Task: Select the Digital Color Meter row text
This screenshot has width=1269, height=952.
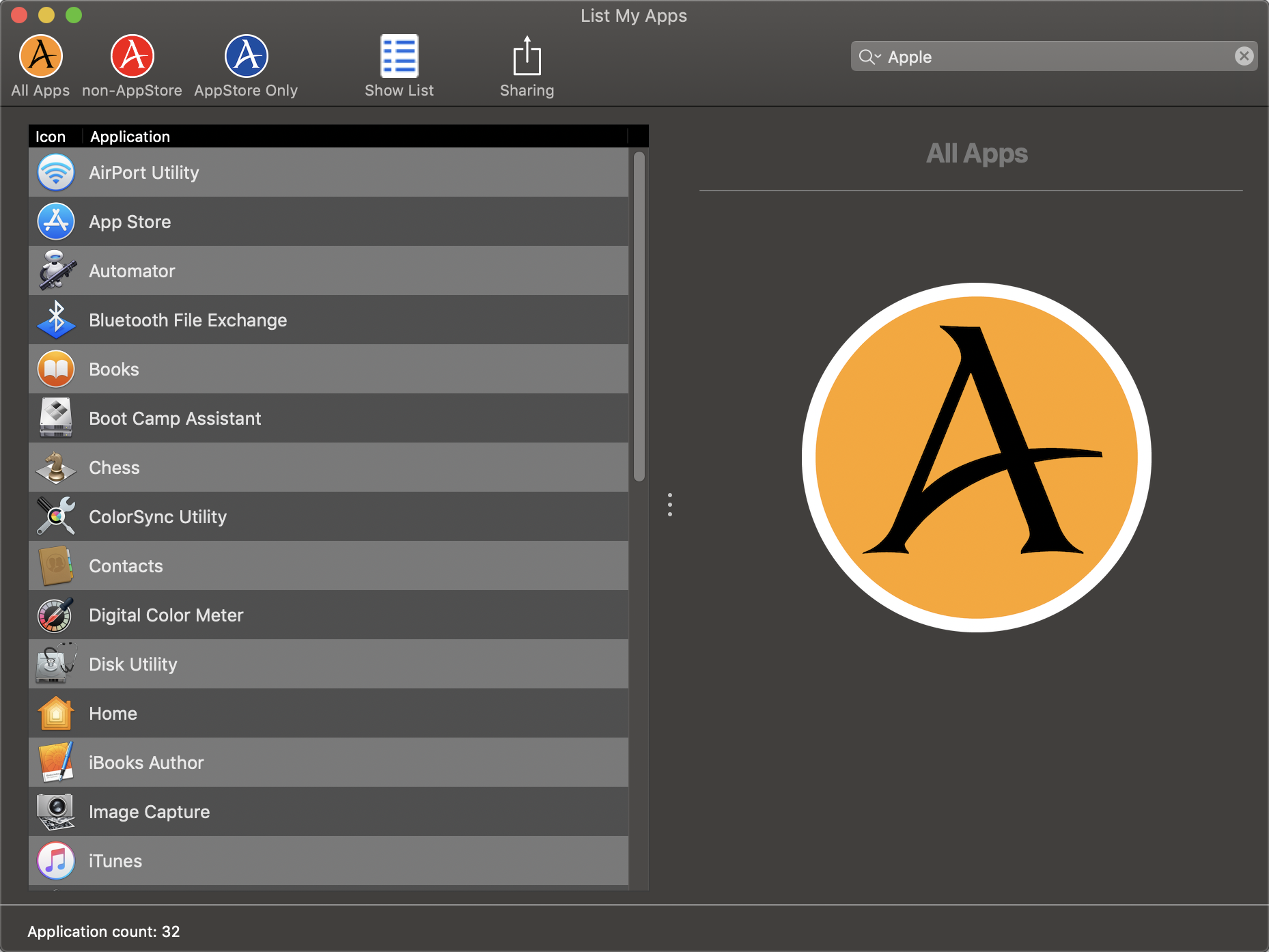Action: click(x=166, y=615)
